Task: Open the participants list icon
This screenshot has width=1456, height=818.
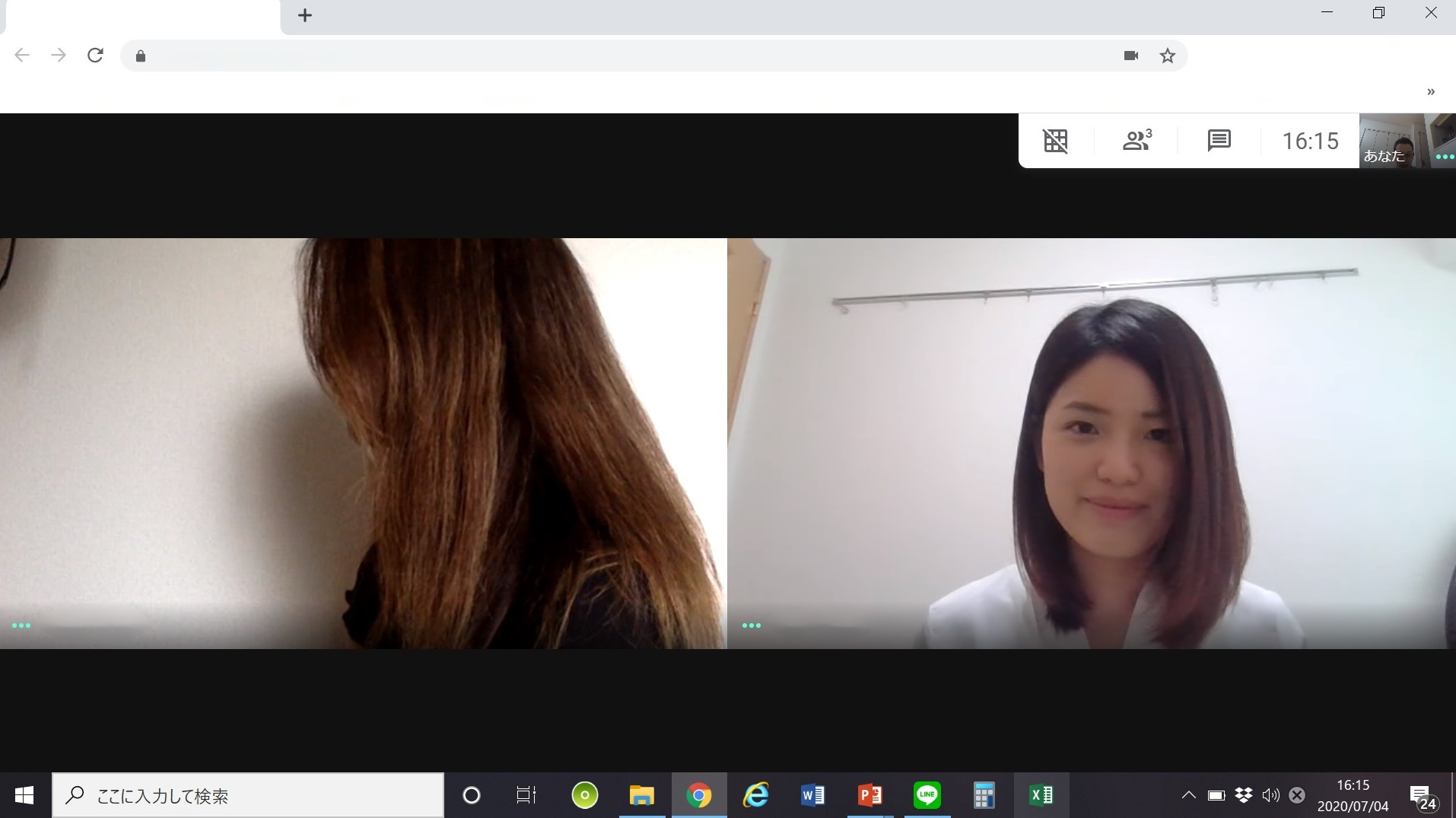Action: coord(1137,141)
